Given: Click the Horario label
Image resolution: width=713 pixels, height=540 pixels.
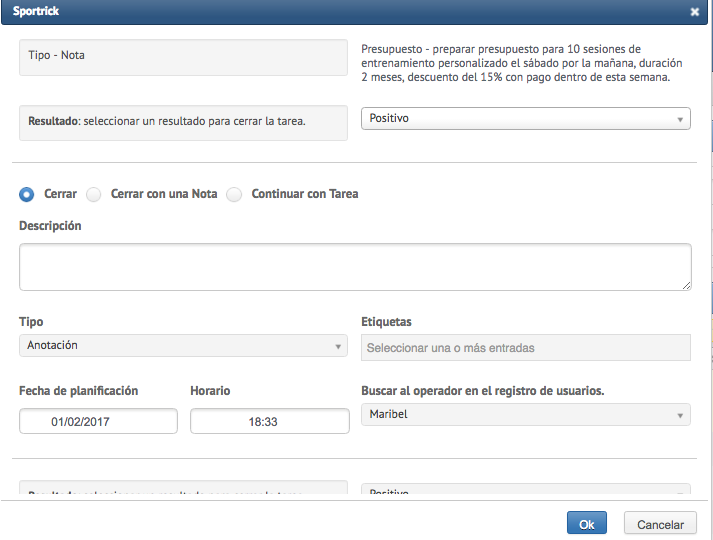Looking at the screenshot, I should [x=210, y=391].
